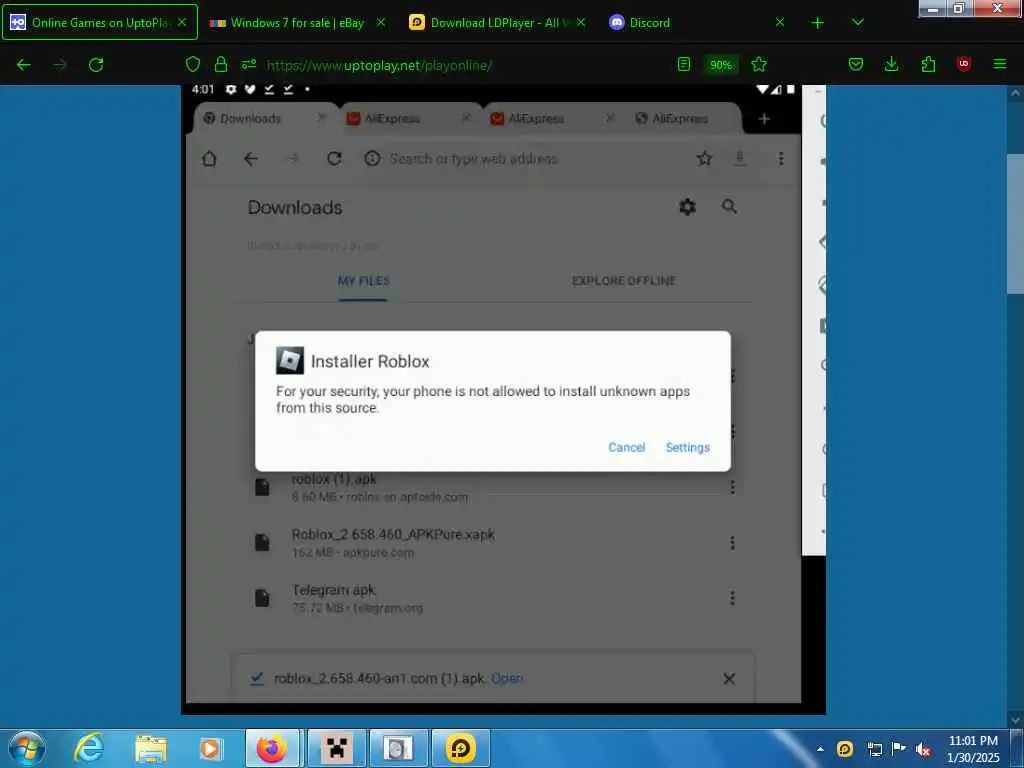Reload the emulated browser page
This screenshot has height=768, width=1024.
(x=334, y=159)
